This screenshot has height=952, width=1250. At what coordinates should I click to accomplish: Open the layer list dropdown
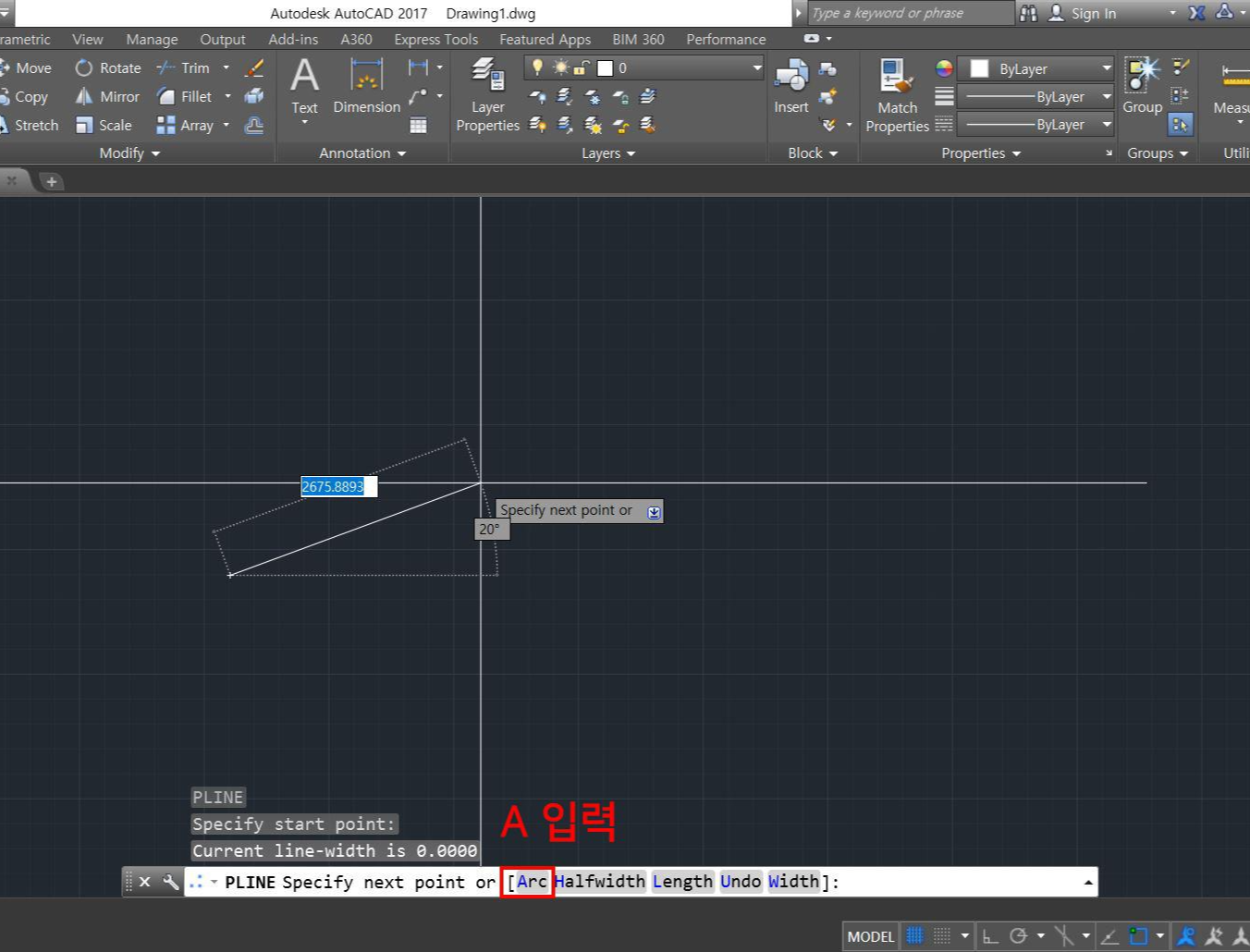(x=757, y=67)
